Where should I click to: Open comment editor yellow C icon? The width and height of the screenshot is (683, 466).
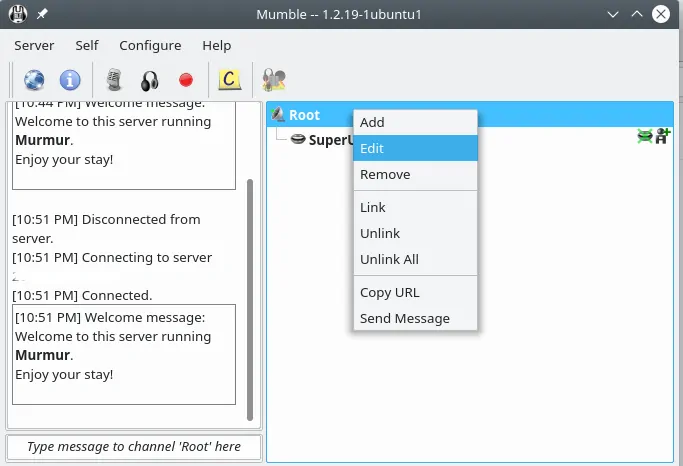coord(230,80)
